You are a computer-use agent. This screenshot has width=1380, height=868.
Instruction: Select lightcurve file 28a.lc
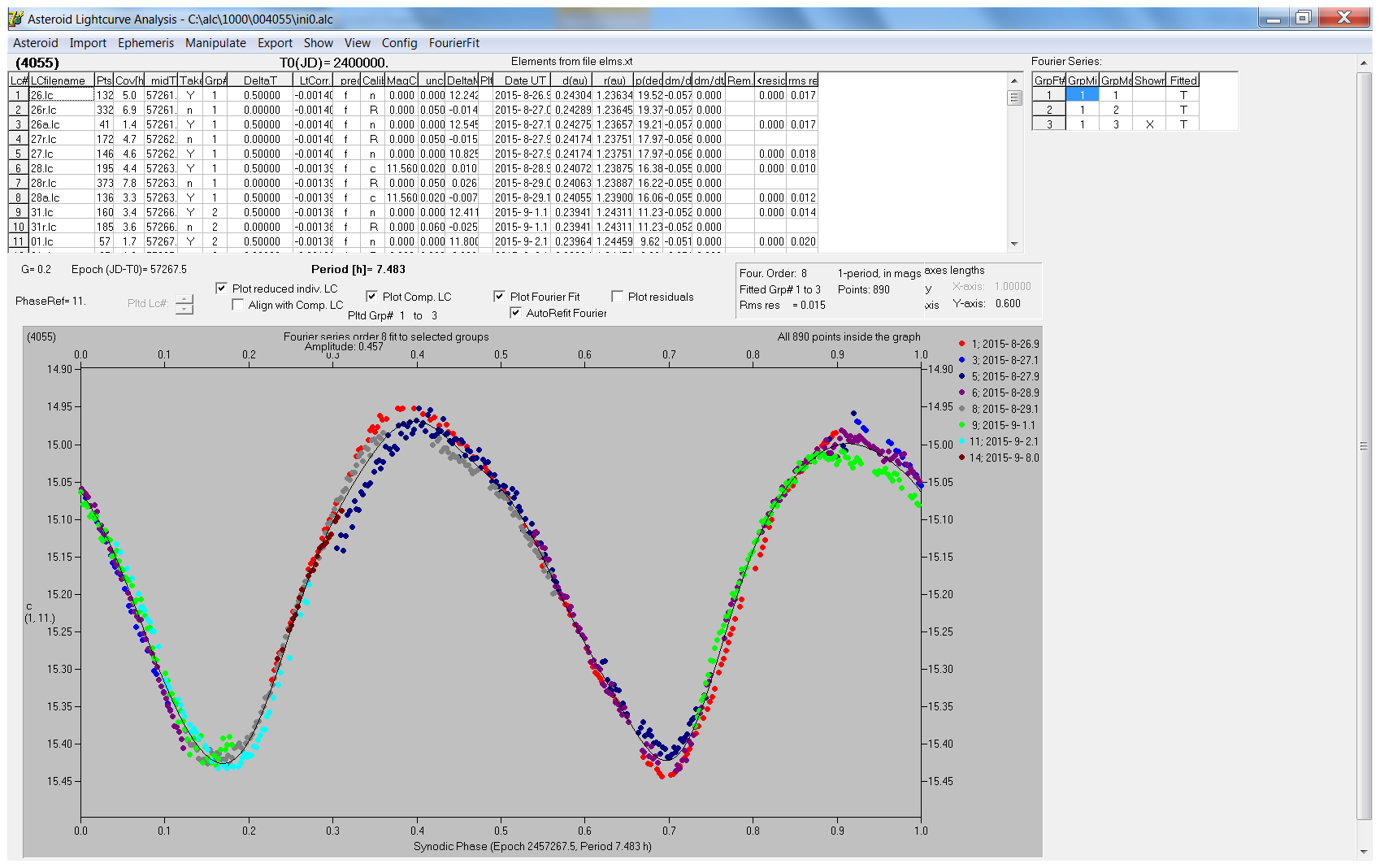click(x=62, y=197)
